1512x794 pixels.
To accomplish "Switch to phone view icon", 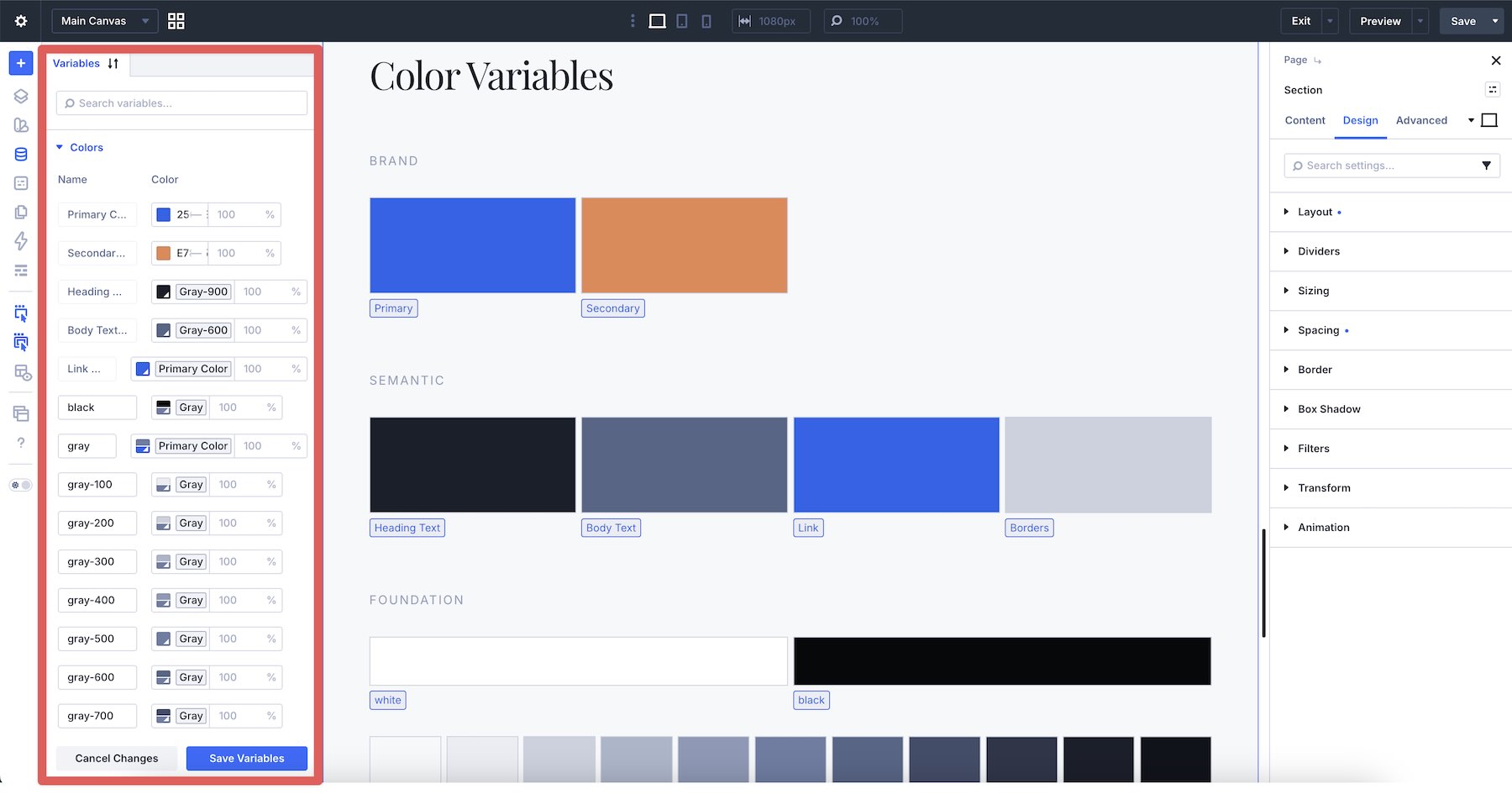I will (706, 21).
